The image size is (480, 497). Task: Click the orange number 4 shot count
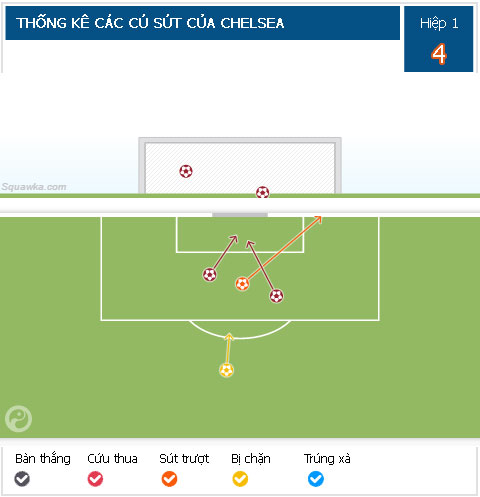439,54
